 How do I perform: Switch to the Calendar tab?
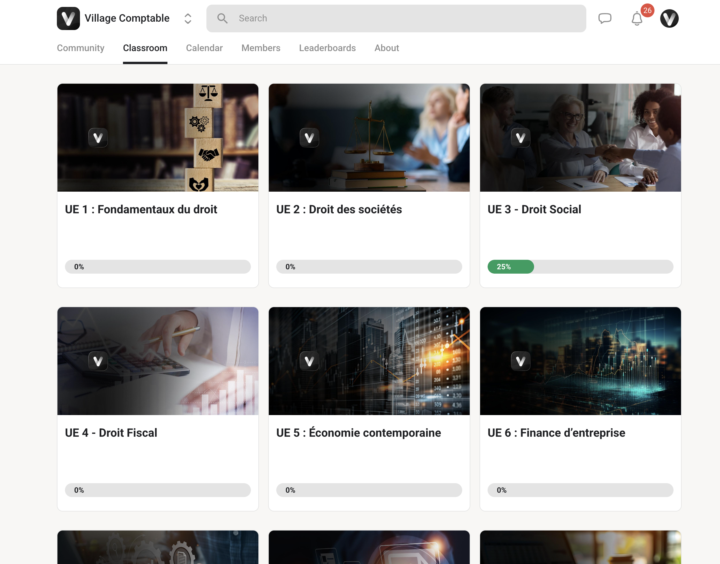click(x=204, y=48)
